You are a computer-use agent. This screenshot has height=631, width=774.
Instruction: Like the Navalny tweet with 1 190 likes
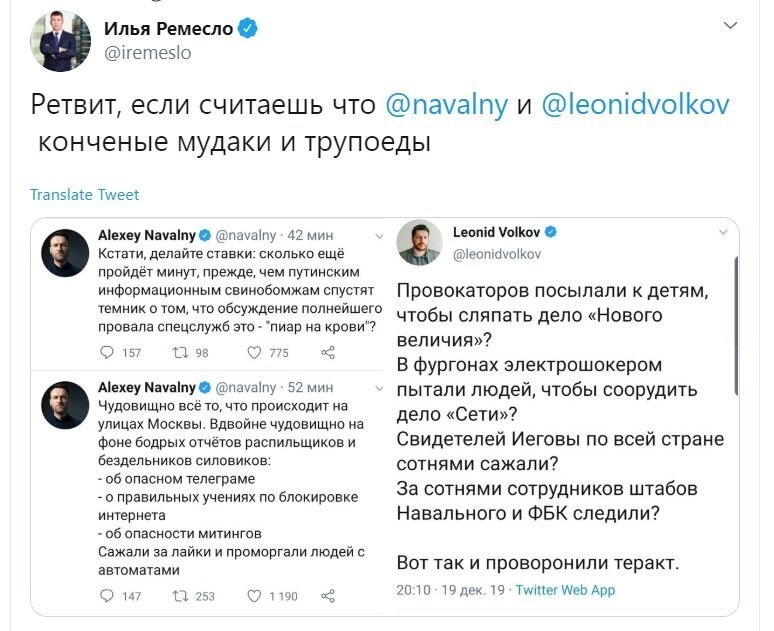[x=254, y=596]
